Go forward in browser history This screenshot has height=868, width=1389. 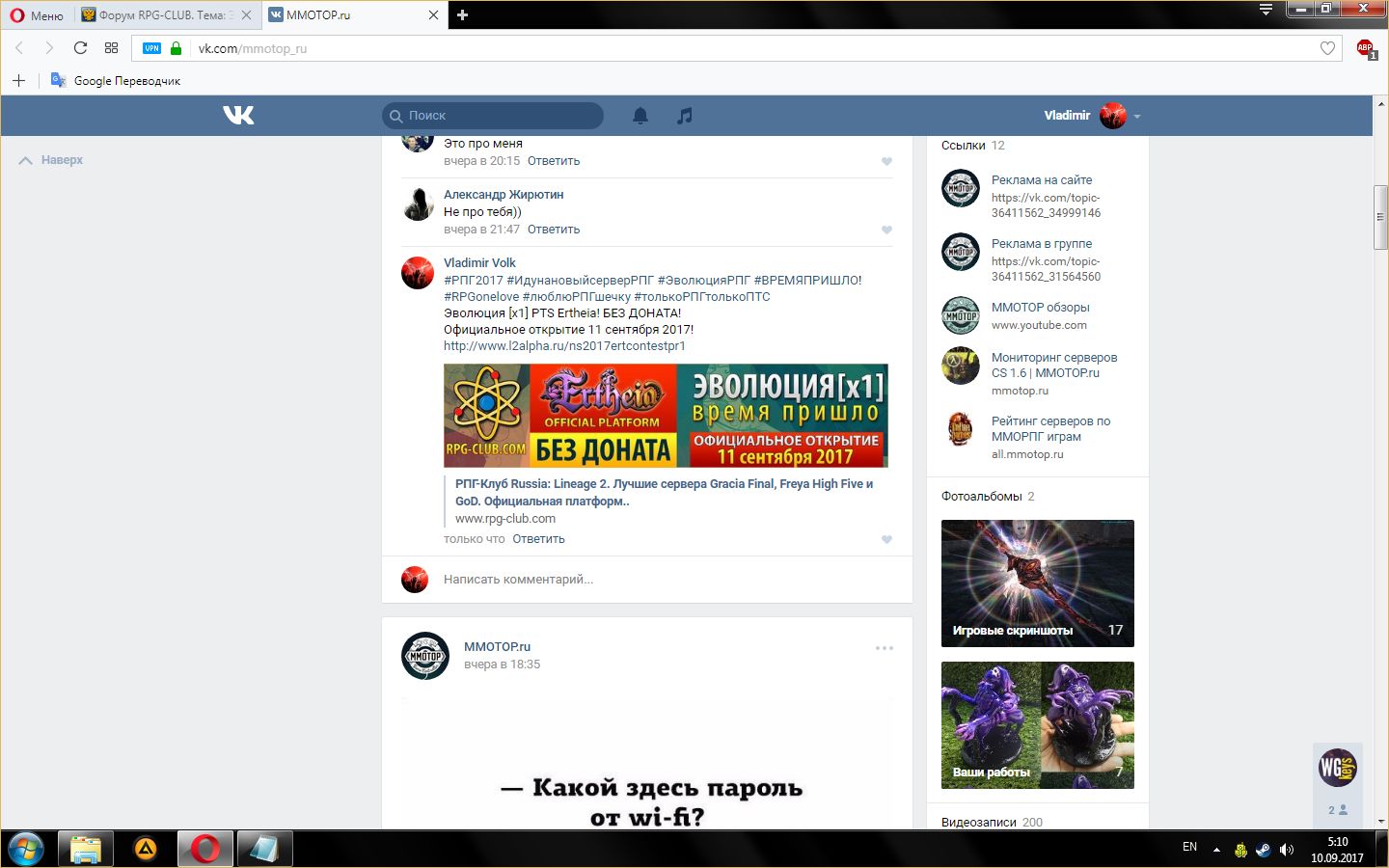[x=49, y=48]
